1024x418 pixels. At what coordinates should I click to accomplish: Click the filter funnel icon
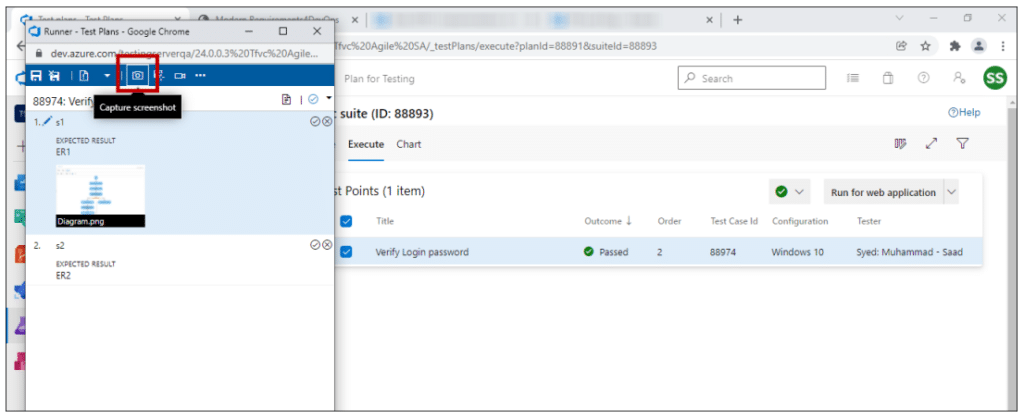[x=962, y=144]
